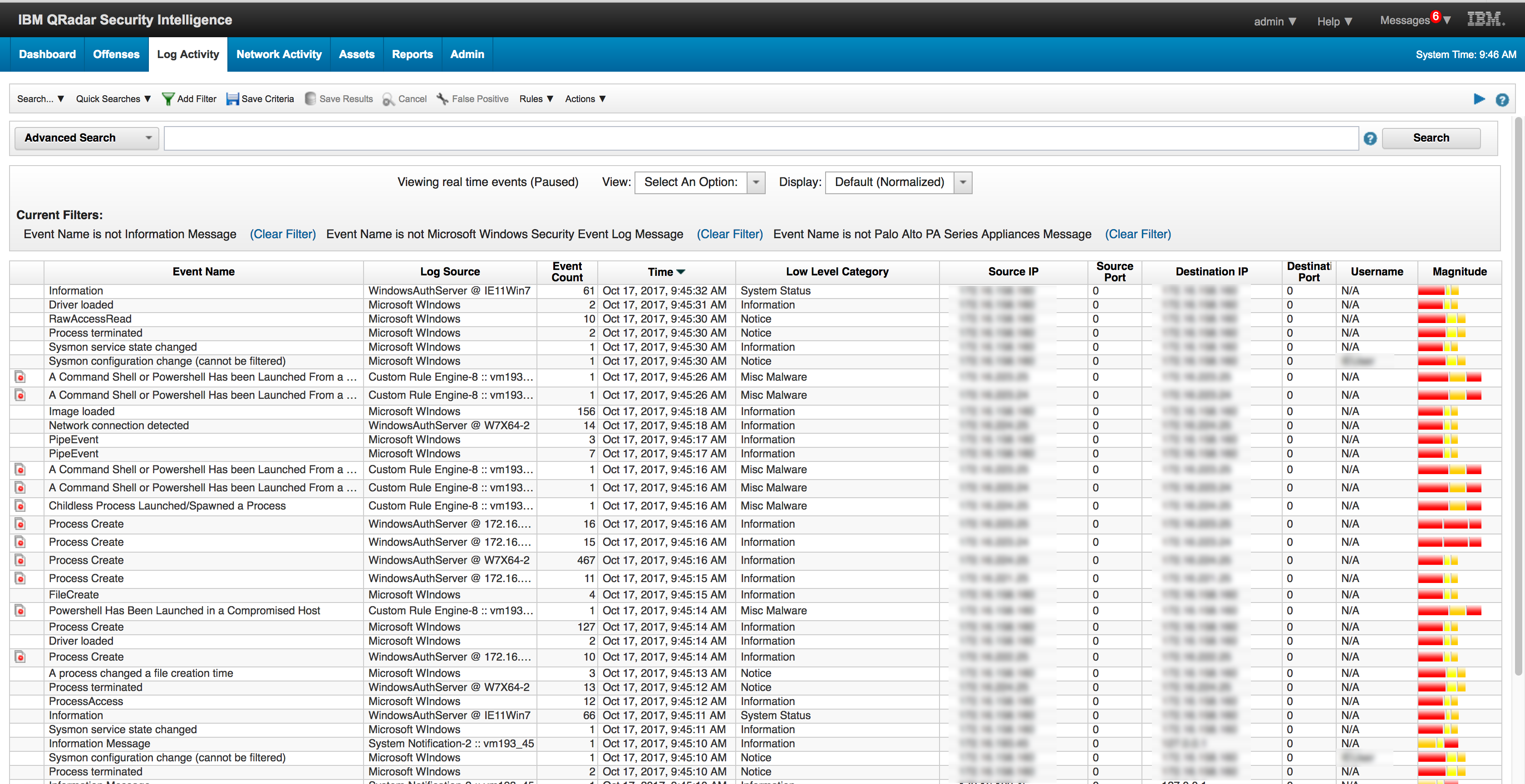Viewport: 1525px width, 784px height.
Task: Click the IBM logo in the top bar
Action: (x=1486, y=18)
